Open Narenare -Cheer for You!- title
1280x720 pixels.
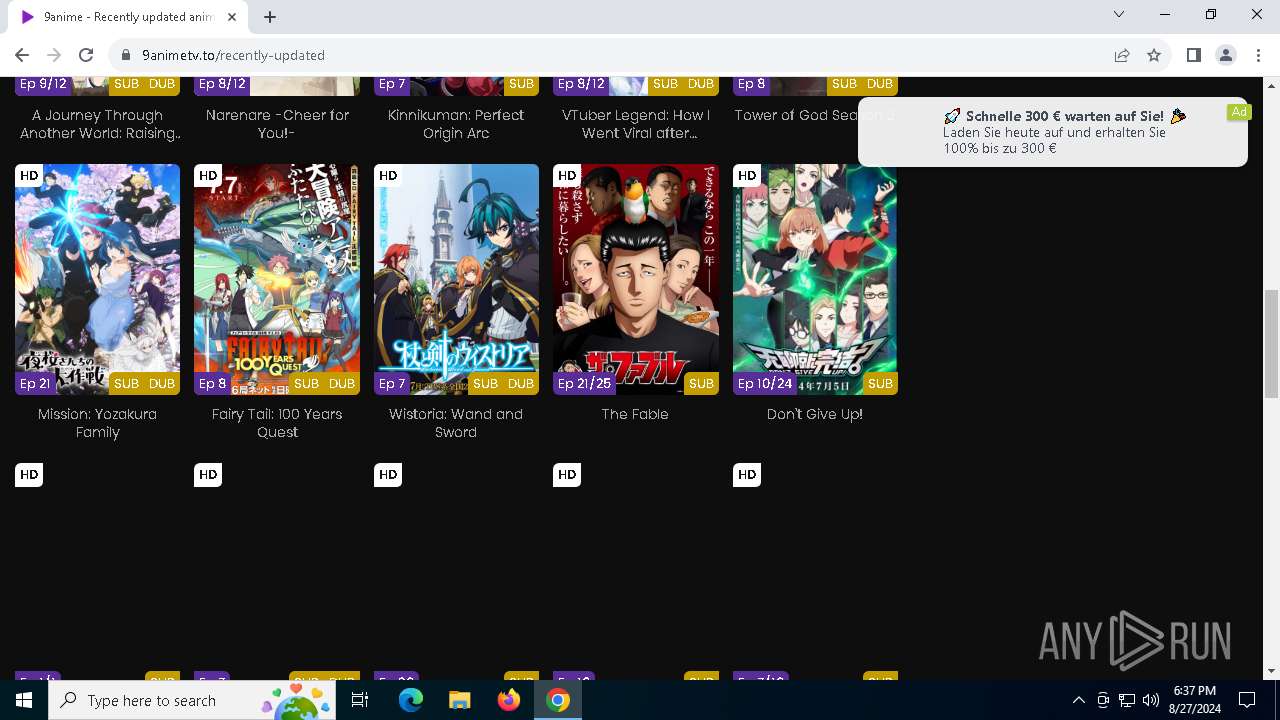277,124
